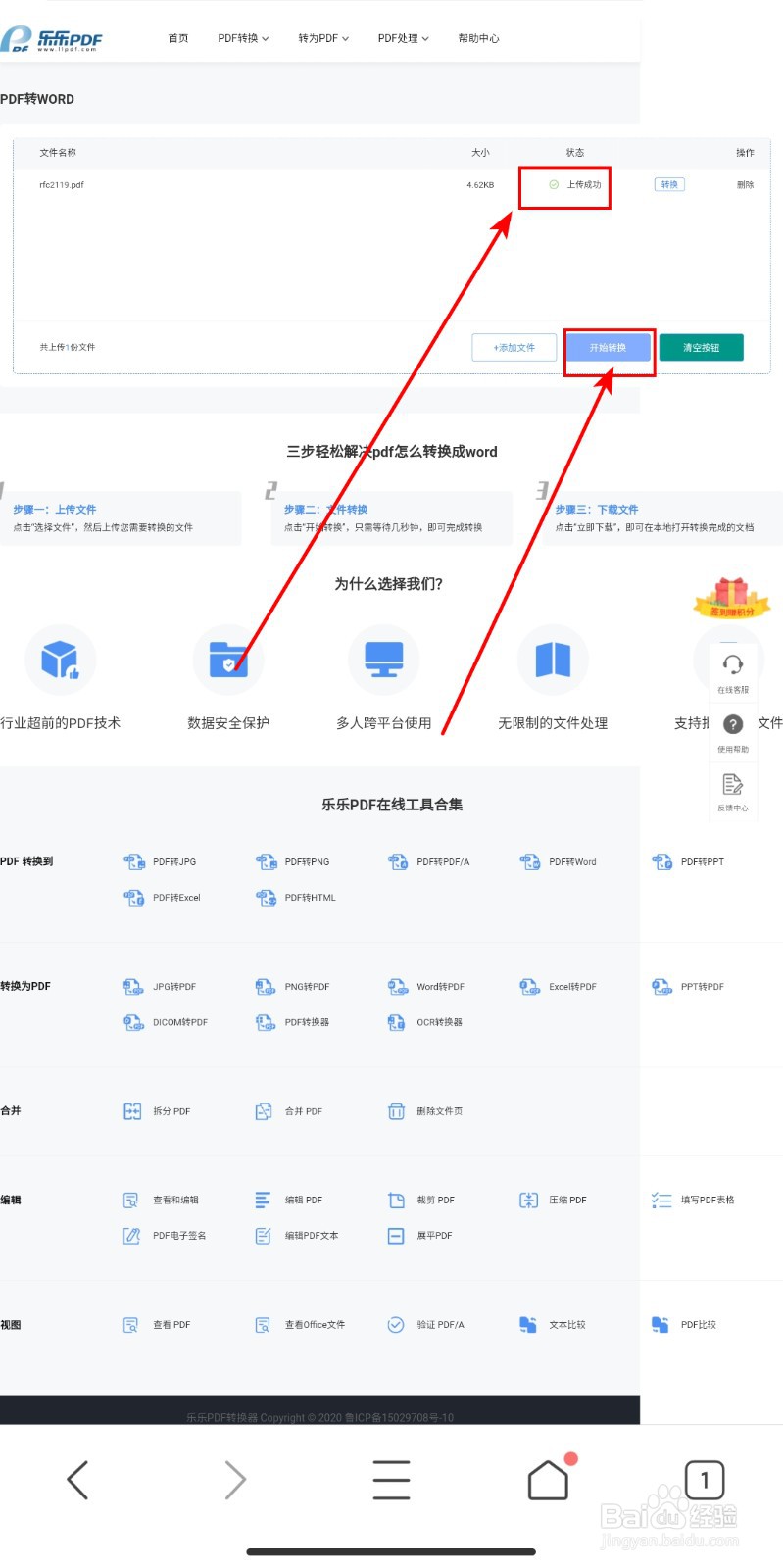Open the 文本比较 tool
Viewport: 783px width, 1568px height.
[x=552, y=1325]
